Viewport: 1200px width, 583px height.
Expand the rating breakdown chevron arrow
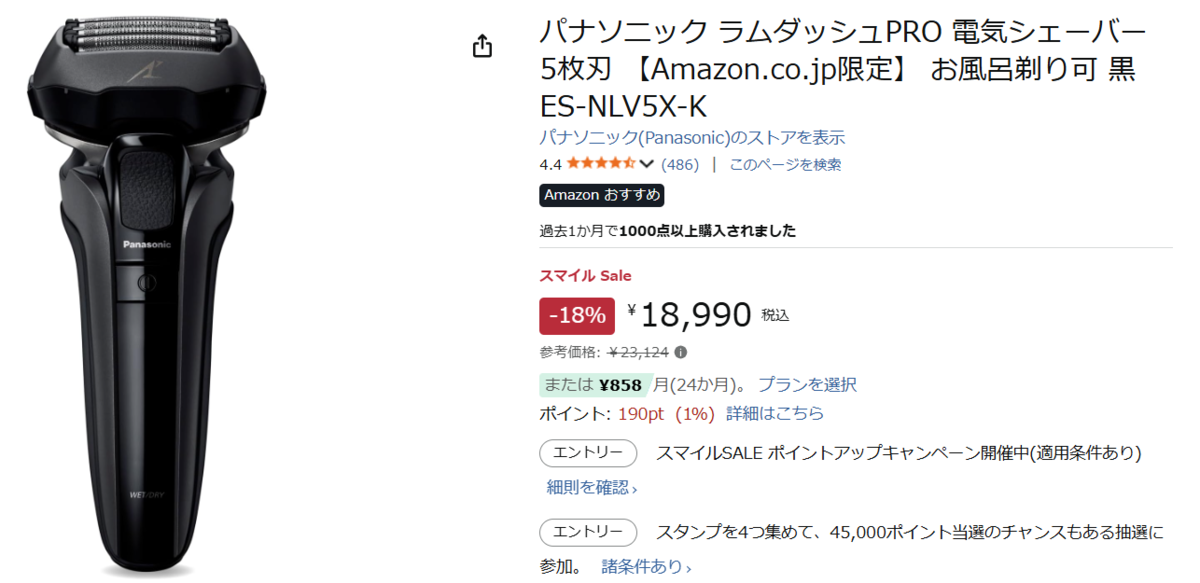646,164
